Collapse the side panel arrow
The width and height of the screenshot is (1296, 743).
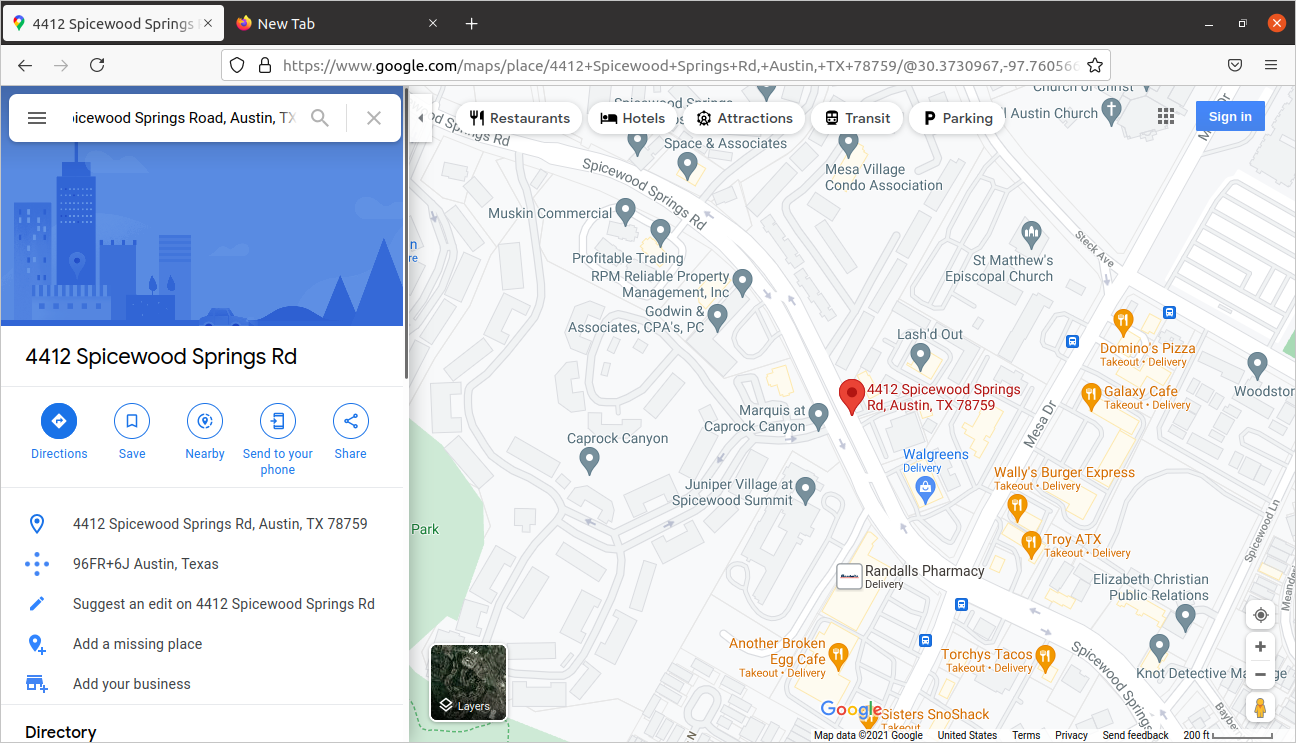coord(420,118)
